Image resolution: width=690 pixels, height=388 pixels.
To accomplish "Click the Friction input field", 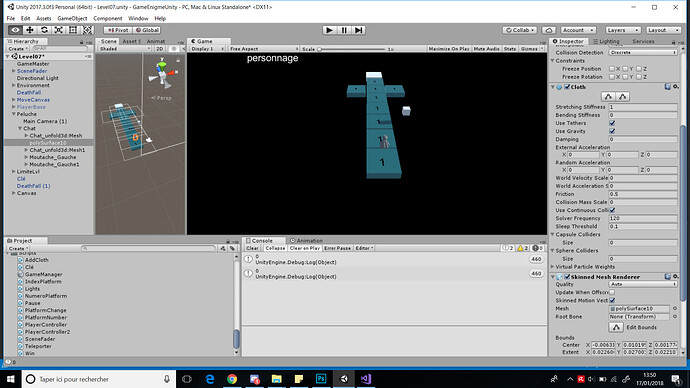I will tap(643, 194).
